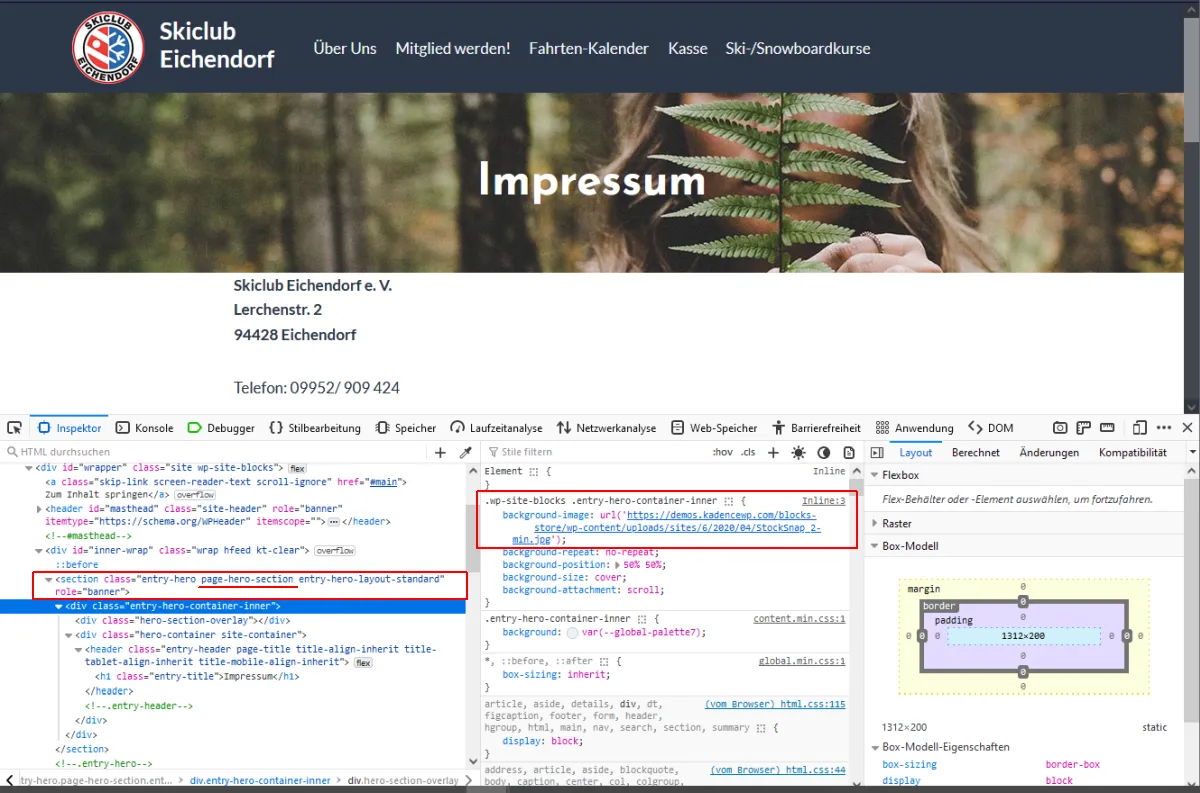
Task: Open the Kompatibilität sidebar tab
Action: coord(1132,453)
